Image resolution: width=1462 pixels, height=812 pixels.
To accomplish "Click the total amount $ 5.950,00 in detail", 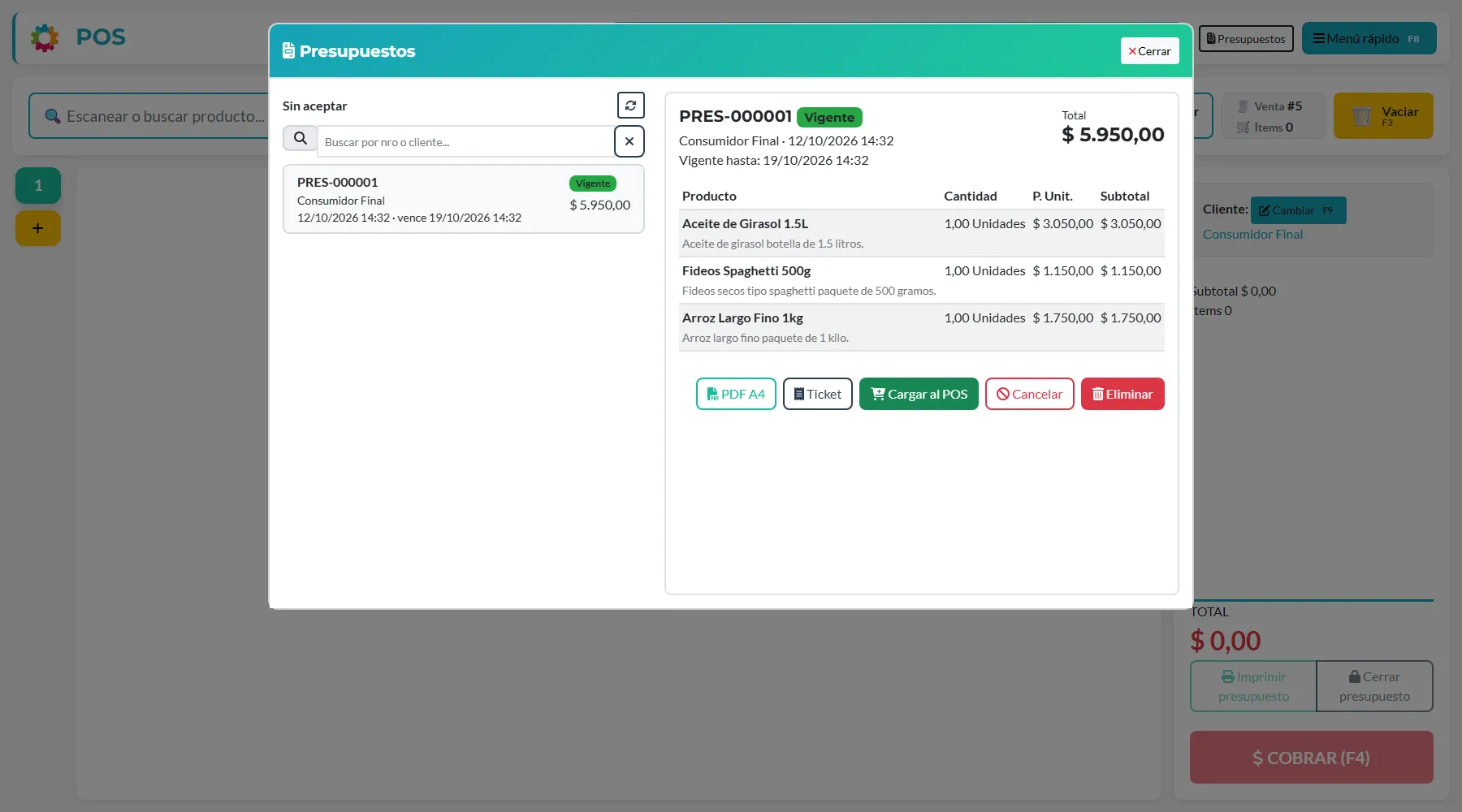I will 1113,135.
